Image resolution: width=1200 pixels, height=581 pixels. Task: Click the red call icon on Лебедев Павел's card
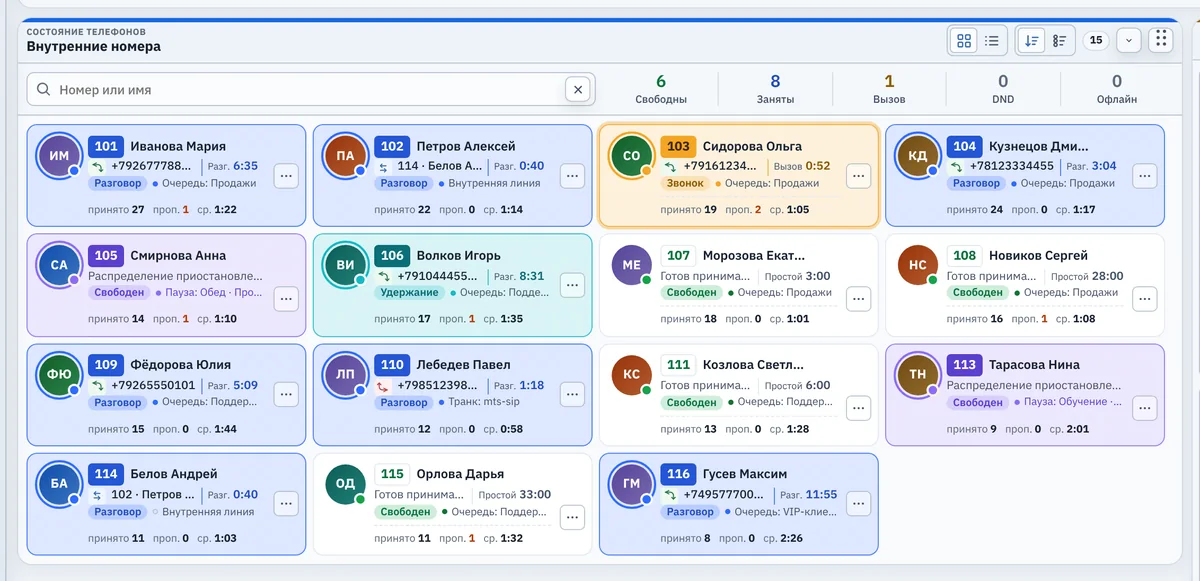click(x=383, y=386)
